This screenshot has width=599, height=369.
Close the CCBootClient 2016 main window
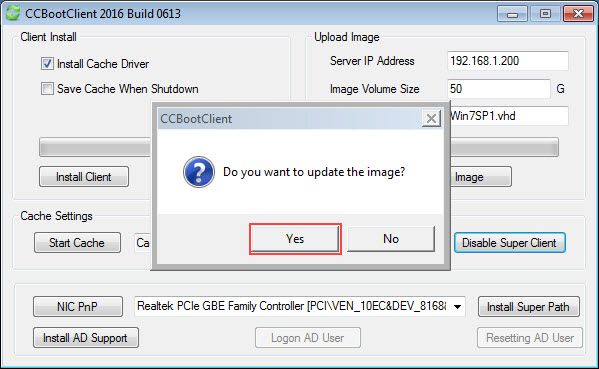pyautogui.click(x=578, y=14)
